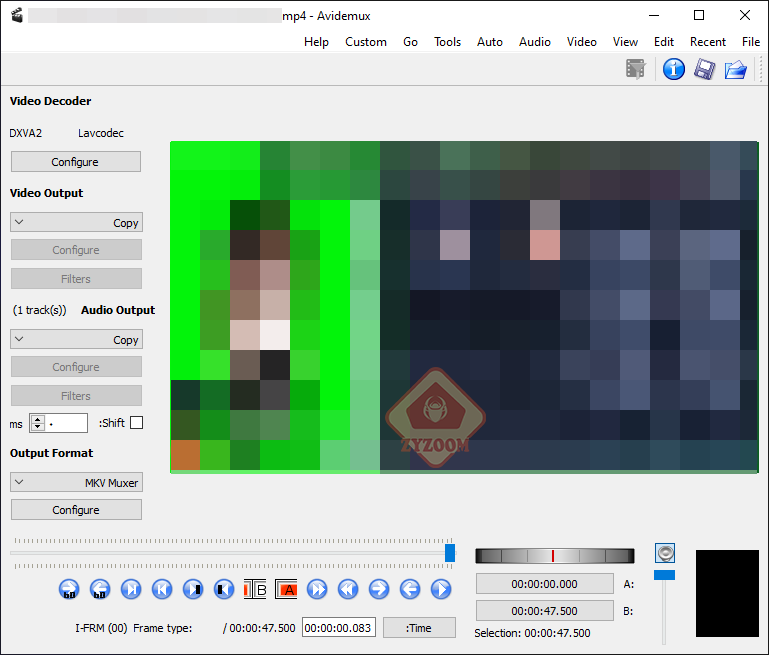The image size is (769, 655).
Task: Open the Auto menu
Action: (x=489, y=42)
